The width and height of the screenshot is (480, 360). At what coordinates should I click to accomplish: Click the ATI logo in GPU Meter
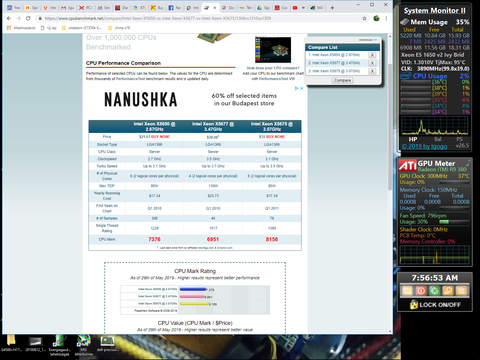tap(408, 165)
